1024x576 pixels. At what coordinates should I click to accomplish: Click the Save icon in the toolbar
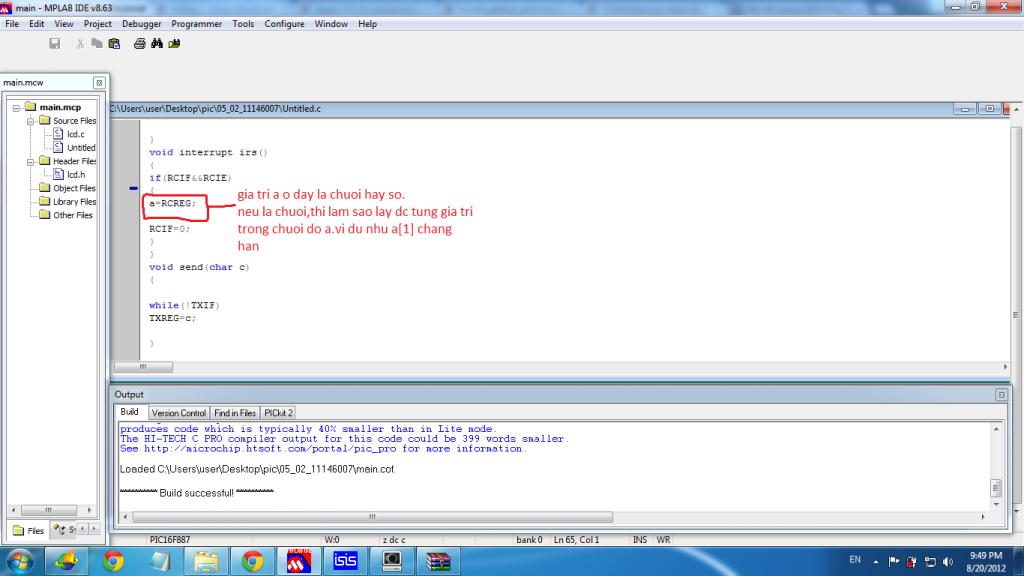(55, 43)
